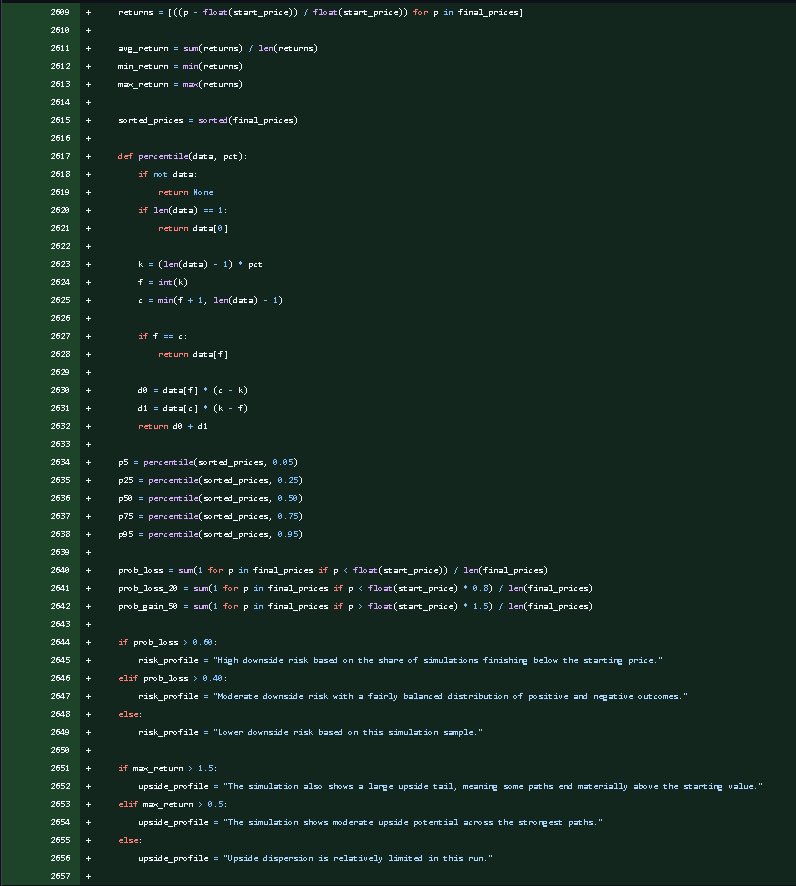Click the 'if f == c:' line
The height and width of the screenshot is (886, 796).
pos(163,336)
